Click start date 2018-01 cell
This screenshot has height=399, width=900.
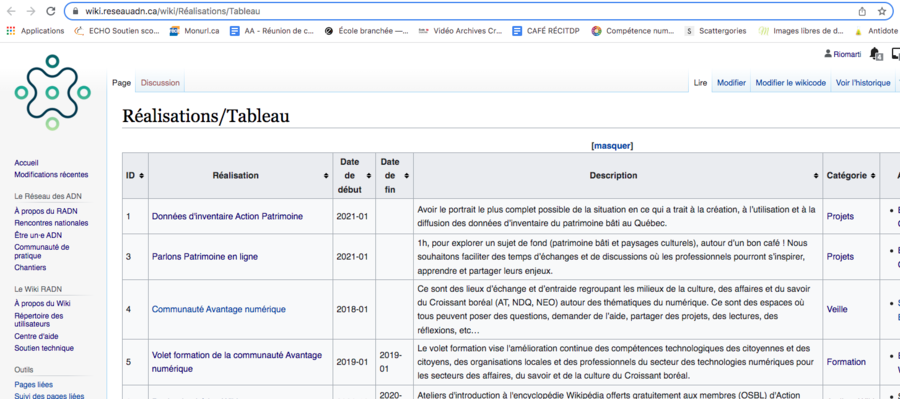(x=354, y=309)
